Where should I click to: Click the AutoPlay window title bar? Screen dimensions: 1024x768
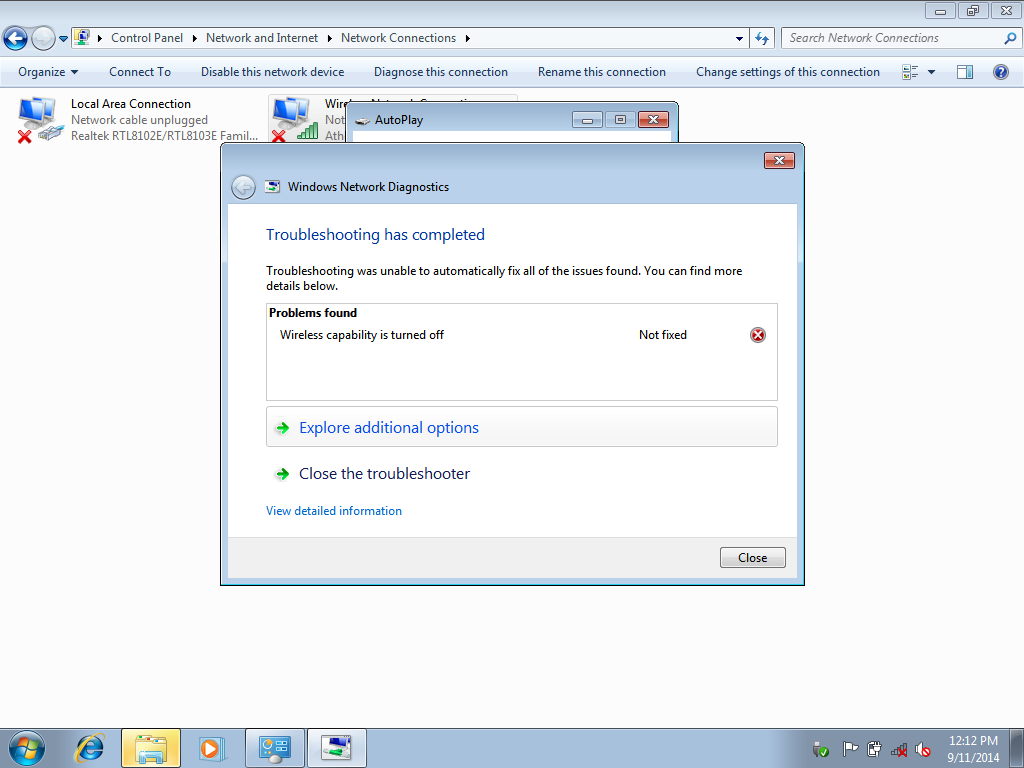pyautogui.click(x=464, y=120)
